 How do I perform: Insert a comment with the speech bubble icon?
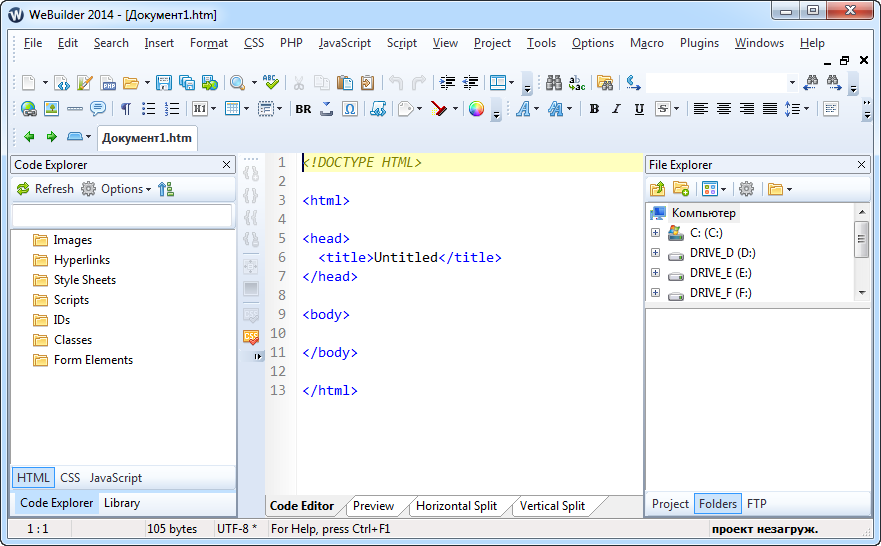(x=98, y=108)
